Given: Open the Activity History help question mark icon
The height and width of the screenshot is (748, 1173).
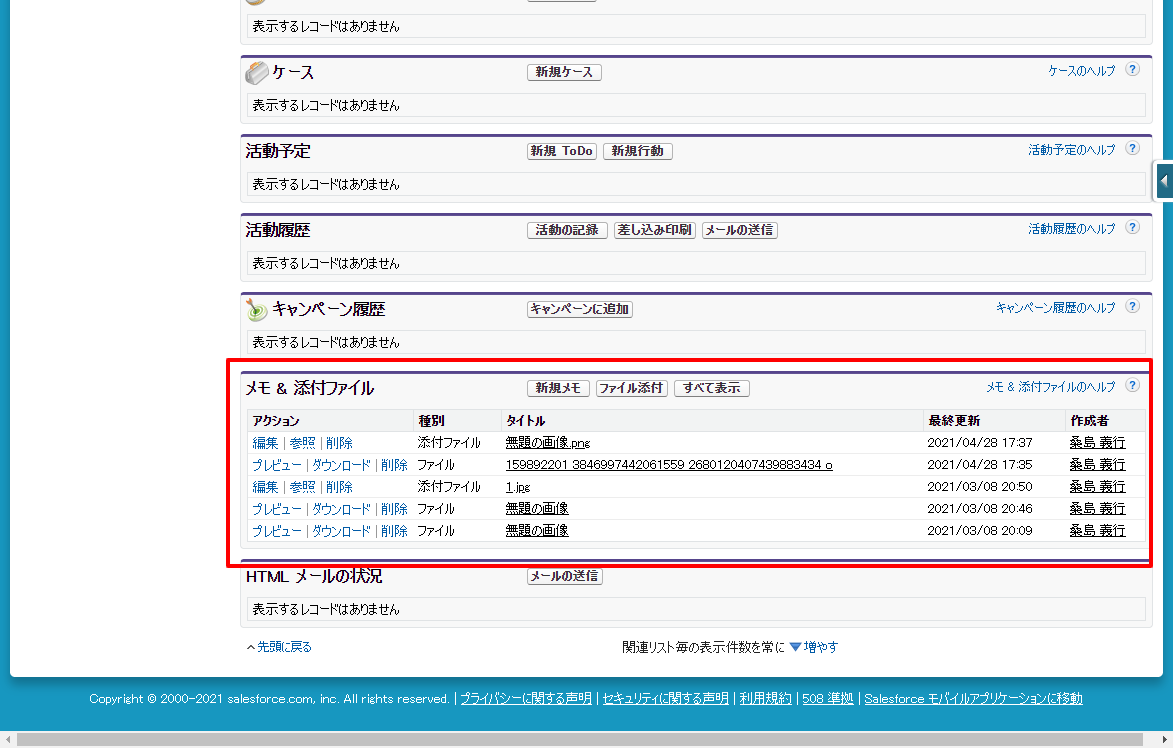Looking at the screenshot, I should 1133,227.
